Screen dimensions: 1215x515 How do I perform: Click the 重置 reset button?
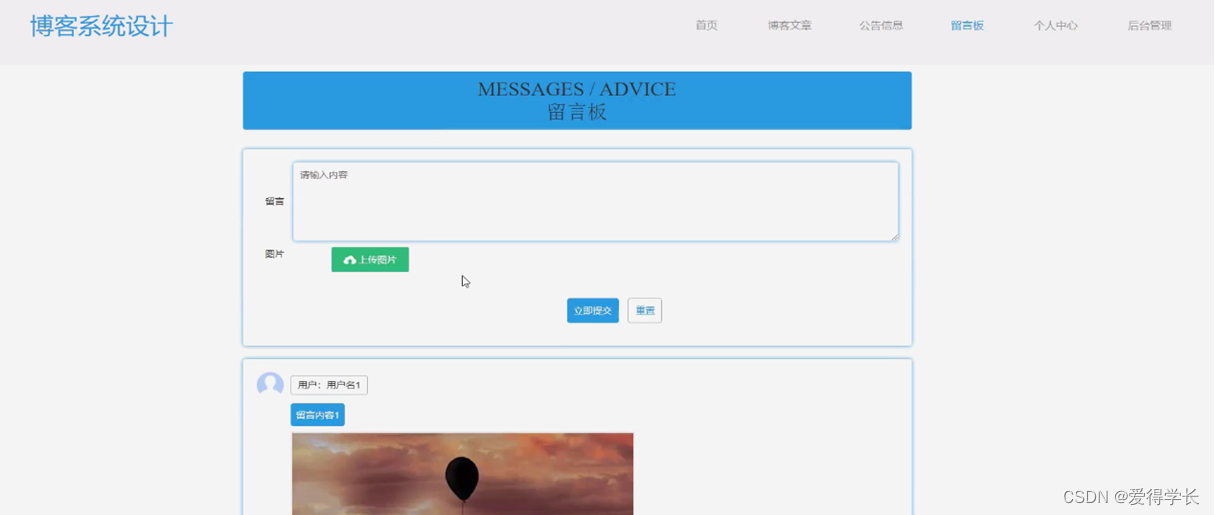coord(645,311)
